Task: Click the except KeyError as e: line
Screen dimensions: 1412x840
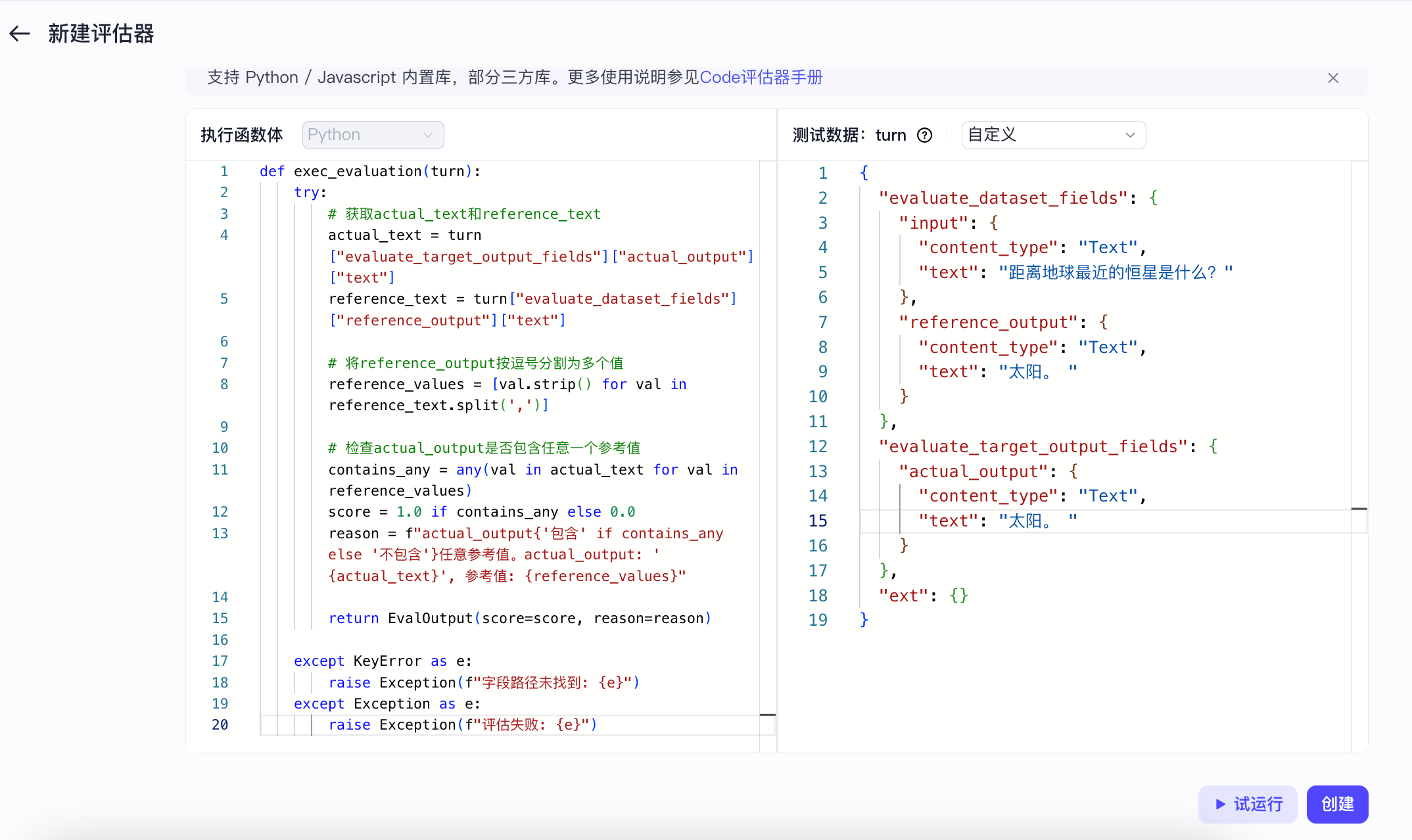Action: [383, 661]
